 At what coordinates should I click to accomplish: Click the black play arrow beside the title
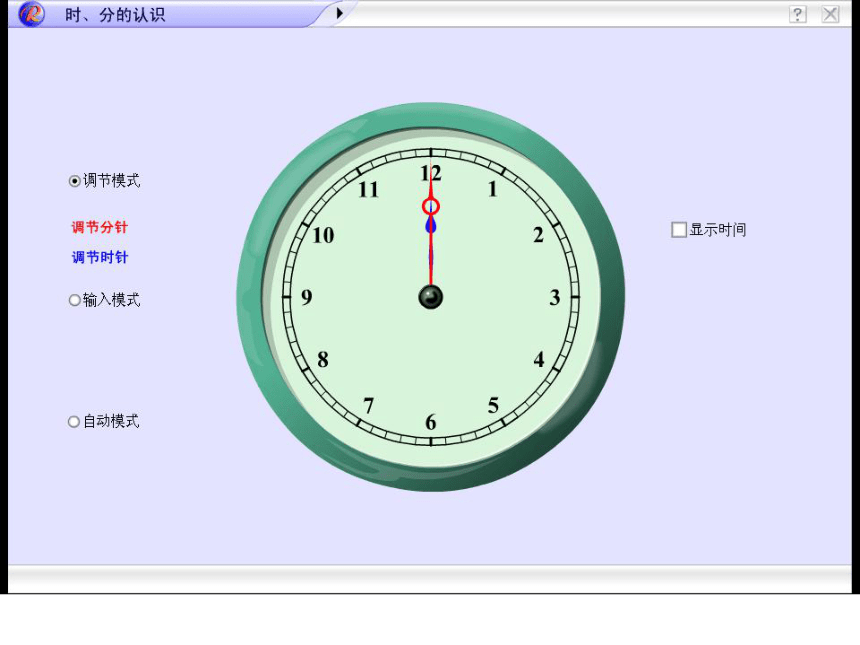click(340, 13)
